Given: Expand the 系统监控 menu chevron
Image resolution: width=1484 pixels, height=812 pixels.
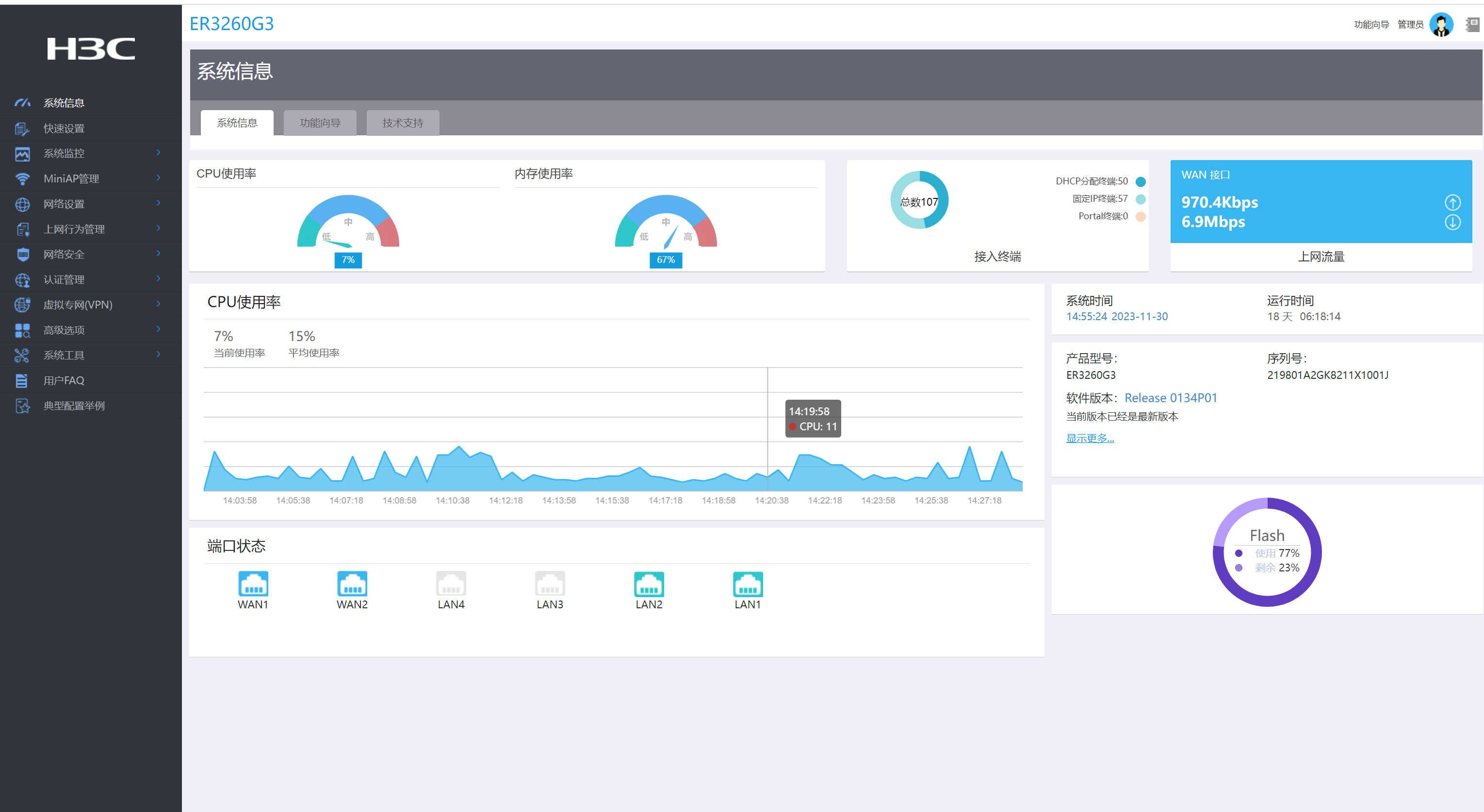Looking at the screenshot, I should click(x=159, y=153).
